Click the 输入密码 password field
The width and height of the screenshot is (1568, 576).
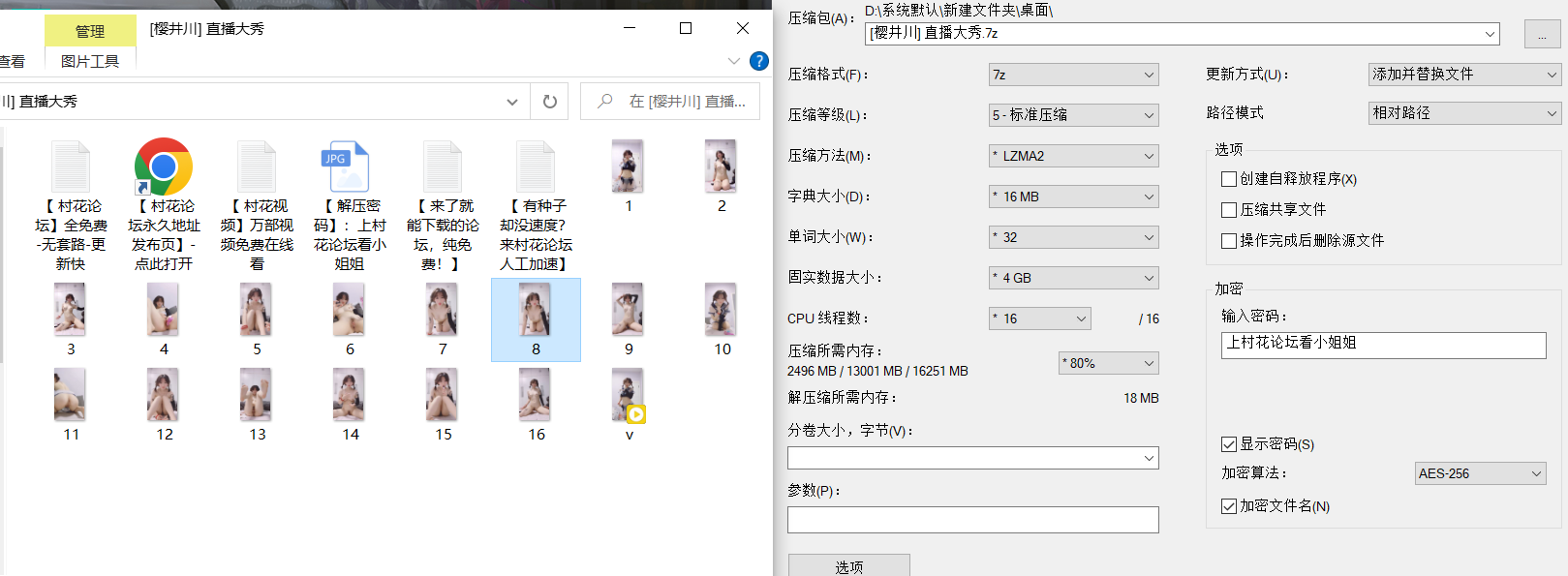1384,346
